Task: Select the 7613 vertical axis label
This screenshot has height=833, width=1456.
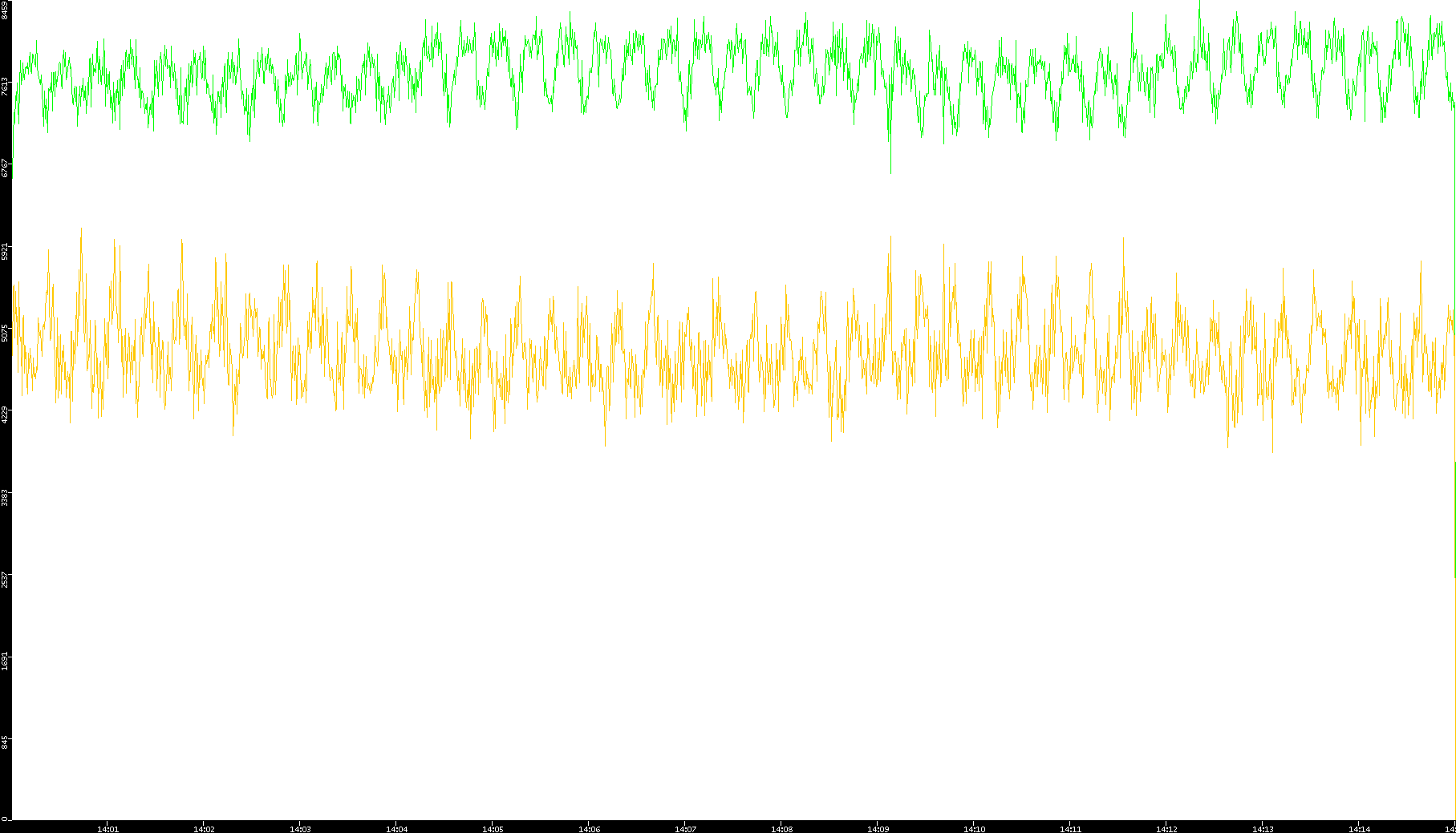Action: pos(5,87)
